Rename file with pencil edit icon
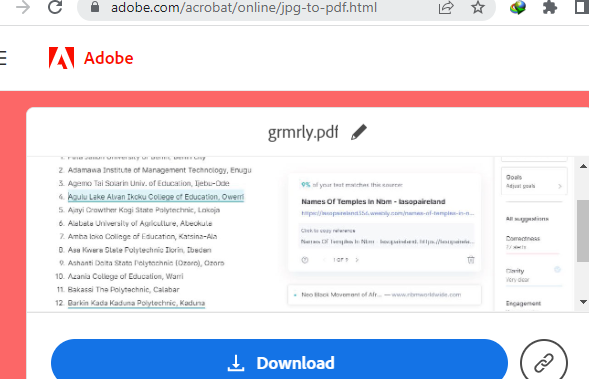The image size is (589, 379). point(359,132)
